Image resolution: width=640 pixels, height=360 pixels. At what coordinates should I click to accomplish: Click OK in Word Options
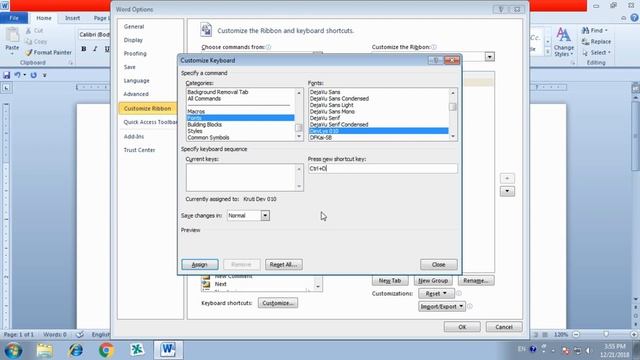click(462, 327)
